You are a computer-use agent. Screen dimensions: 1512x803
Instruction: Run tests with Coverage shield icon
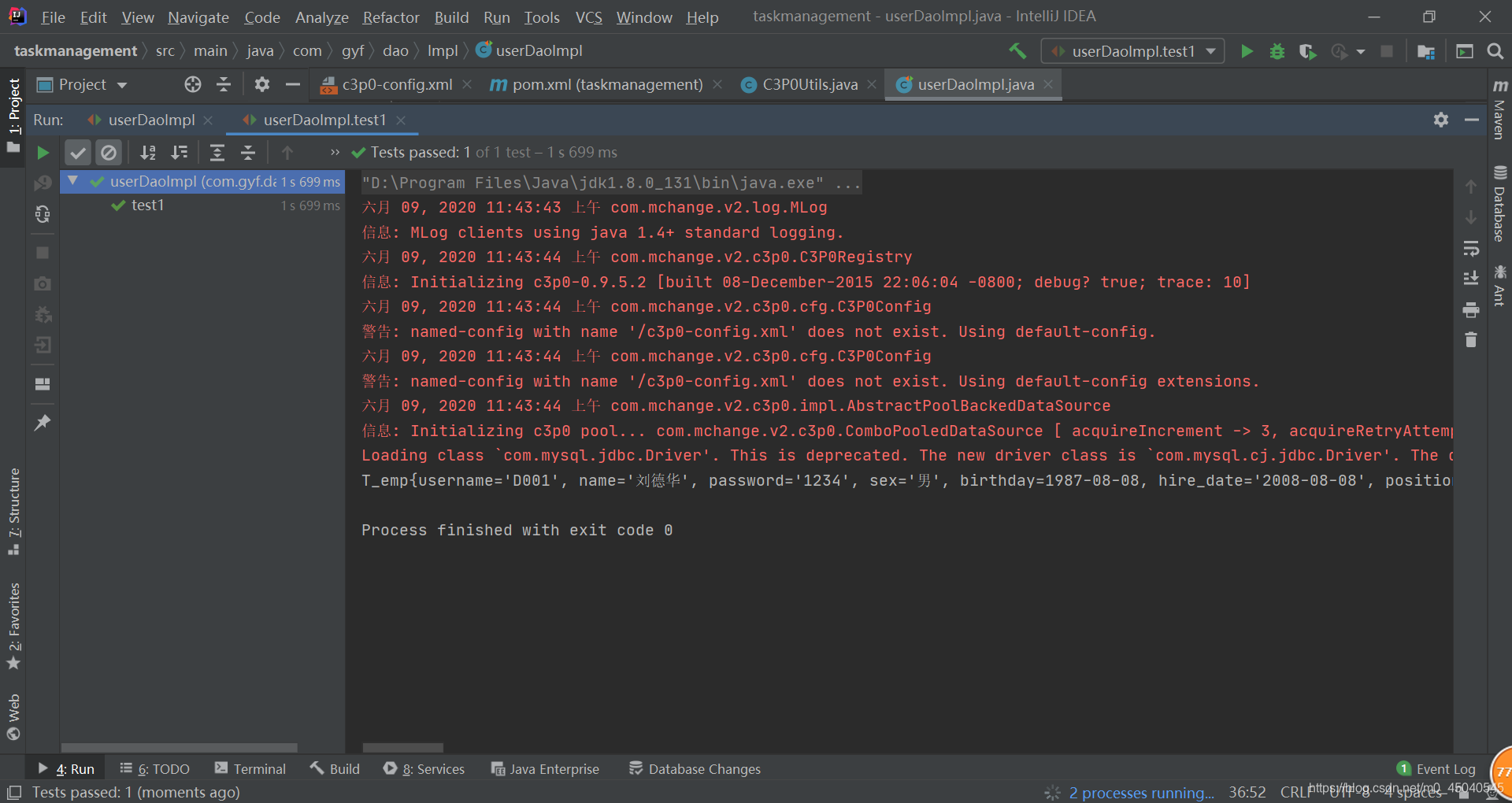(1307, 51)
